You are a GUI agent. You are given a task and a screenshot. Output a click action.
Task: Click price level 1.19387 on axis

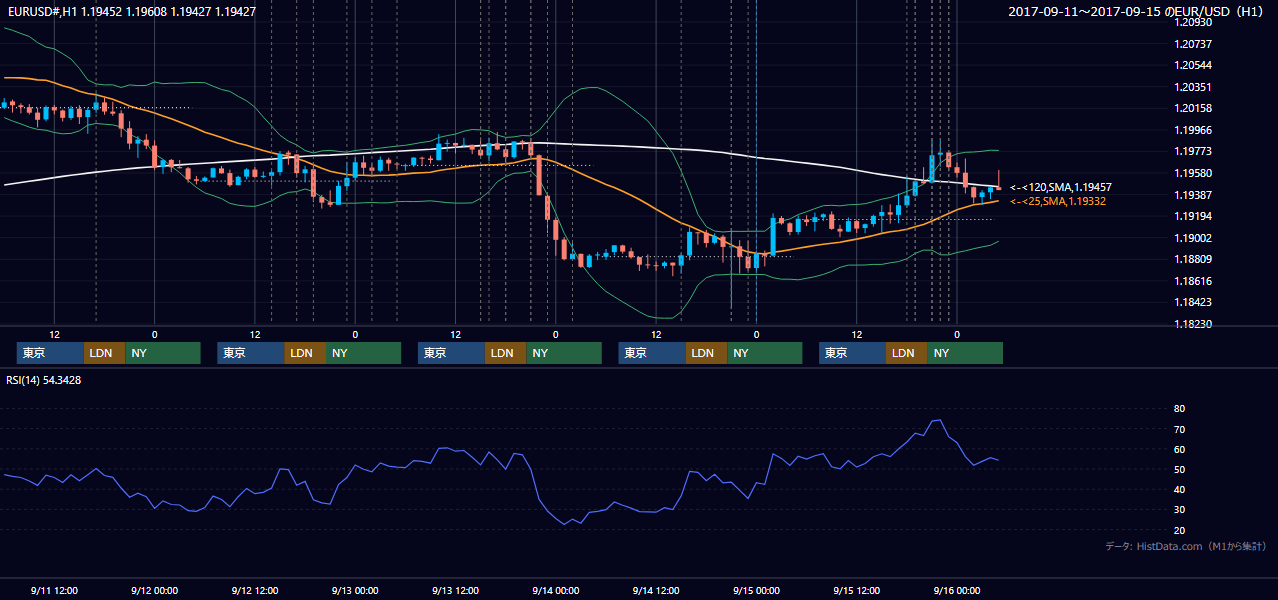coord(1192,196)
